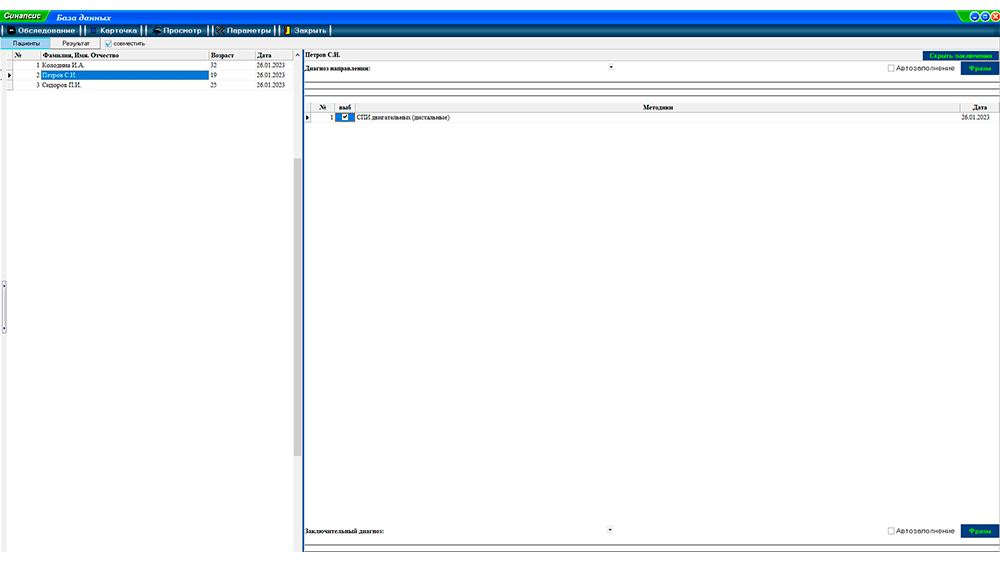Viewport: 1000px width, 563px height.
Task: Open the Просмотр toolbar item
Action: click(177, 31)
